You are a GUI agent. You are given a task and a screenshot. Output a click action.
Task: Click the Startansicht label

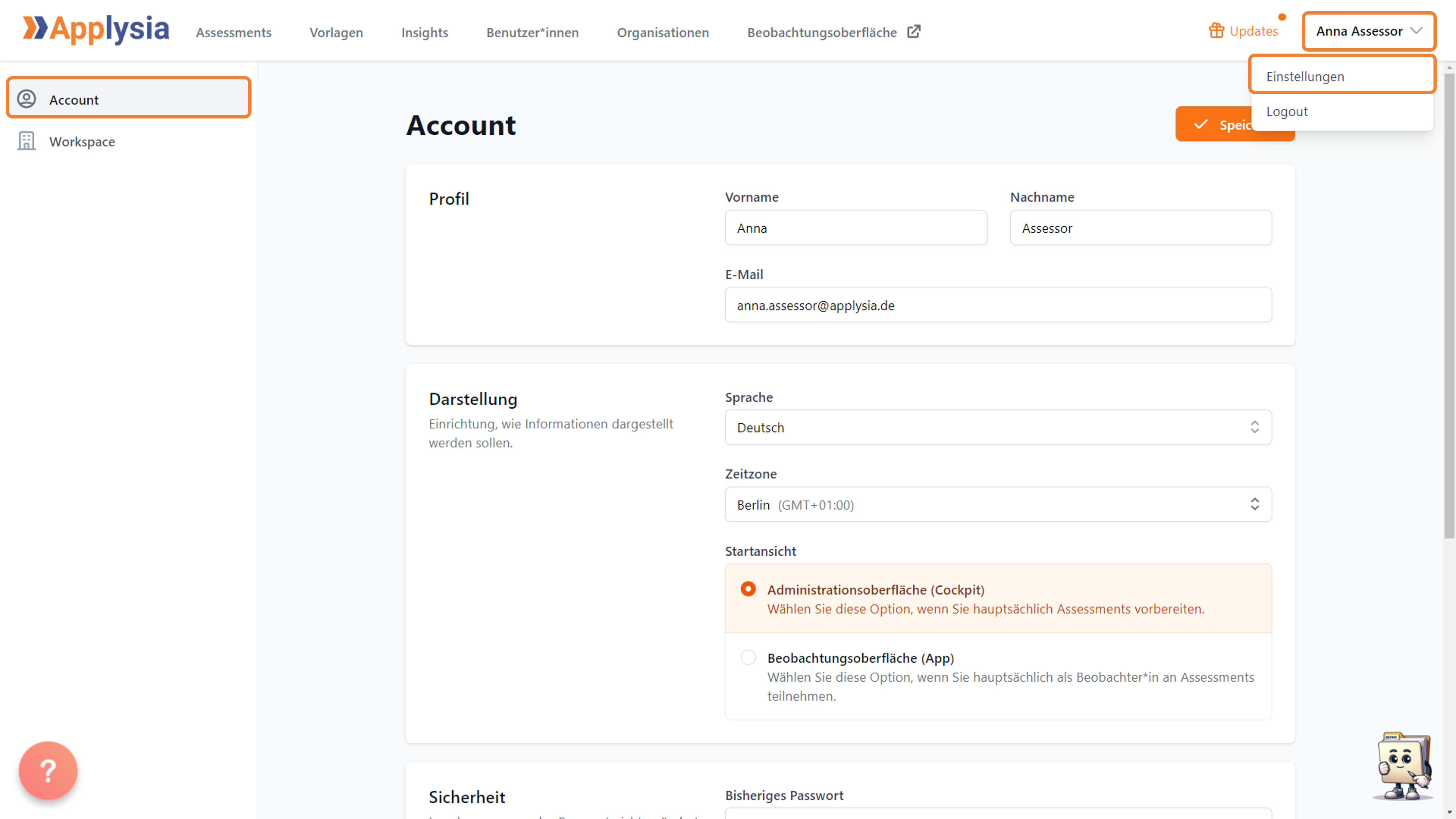click(x=760, y=551)
